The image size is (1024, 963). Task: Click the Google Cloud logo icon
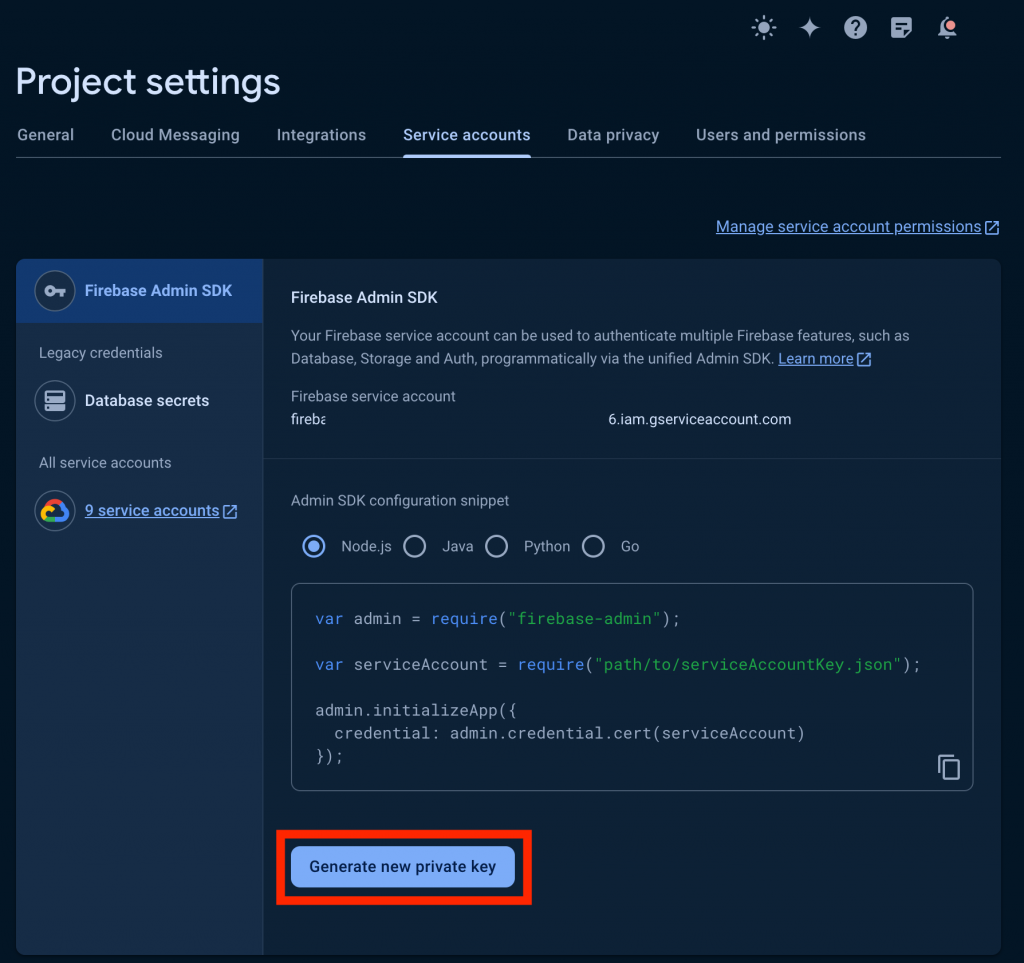tap(55, 511)
